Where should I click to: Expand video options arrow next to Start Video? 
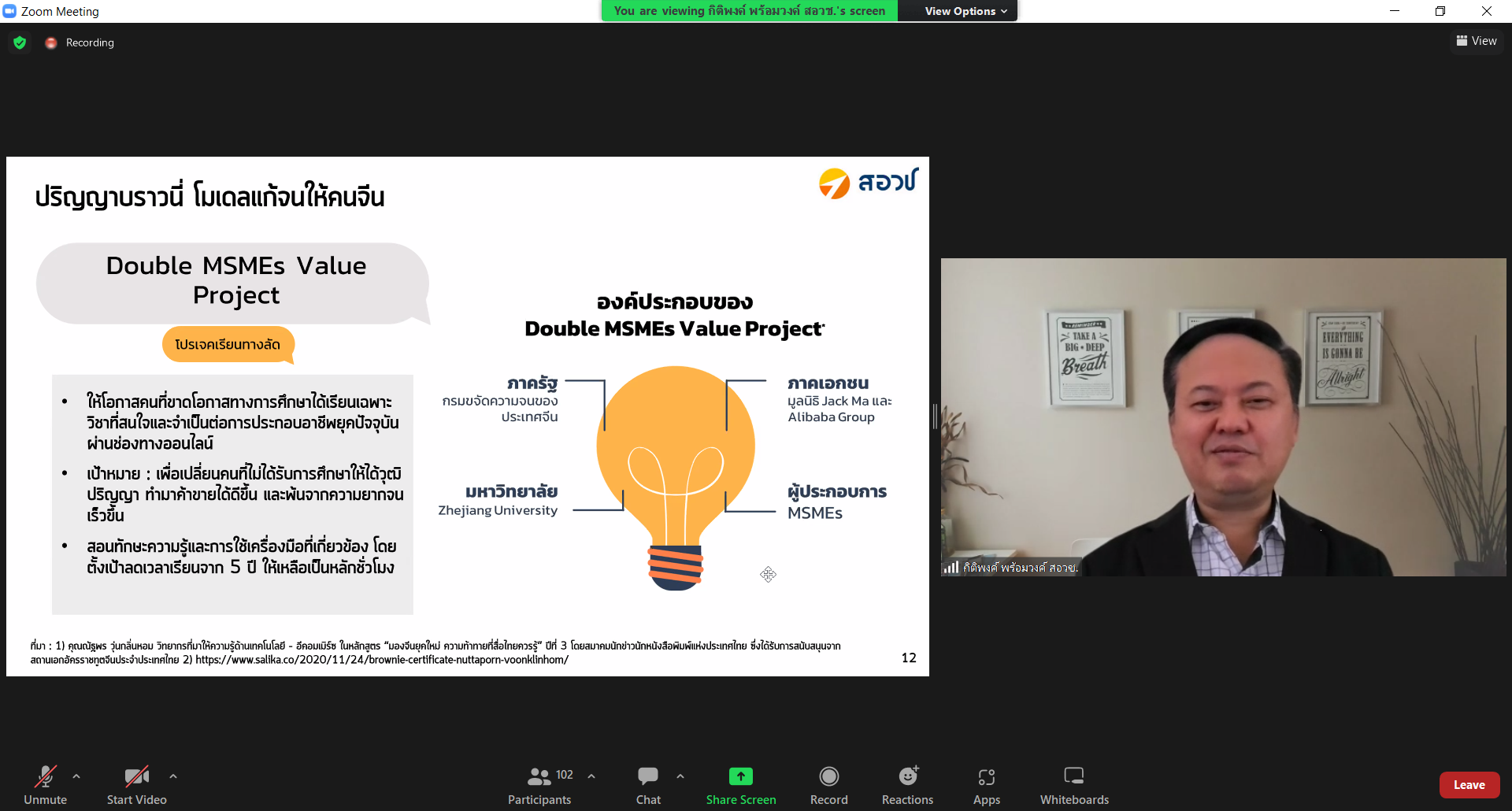[173, 776]
